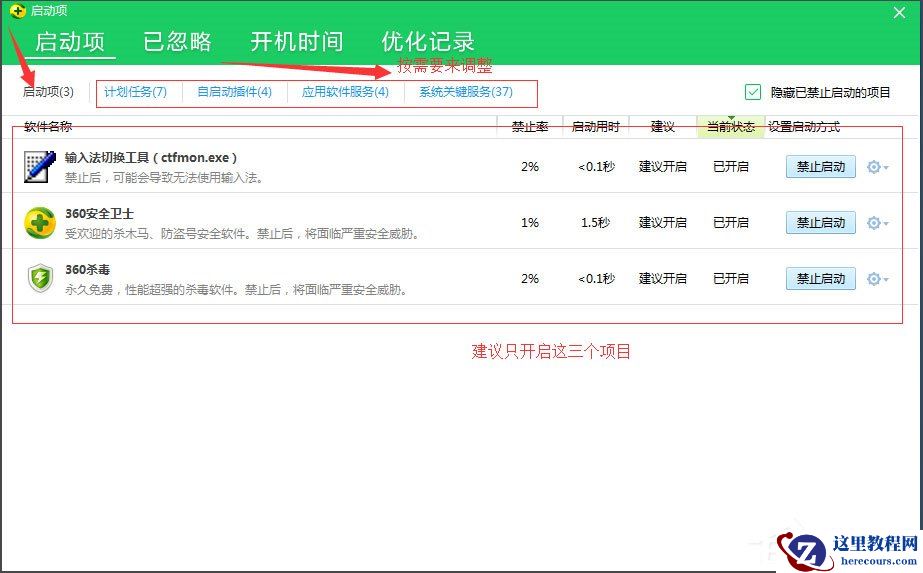
Task: Open the 开机时间 tab
Action: click(297, 42)
